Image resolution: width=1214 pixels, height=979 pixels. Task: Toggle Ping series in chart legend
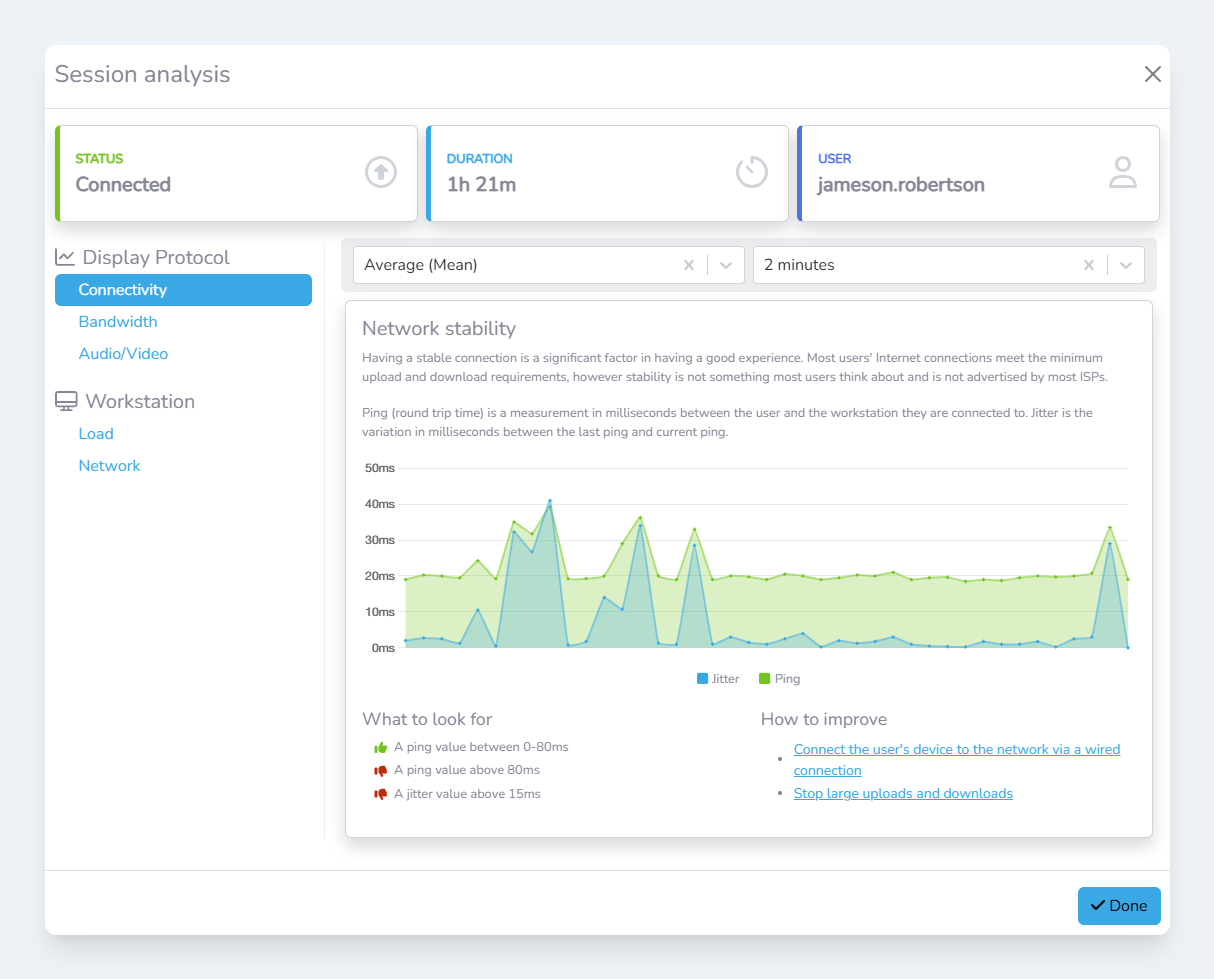(x=779, y=679)
